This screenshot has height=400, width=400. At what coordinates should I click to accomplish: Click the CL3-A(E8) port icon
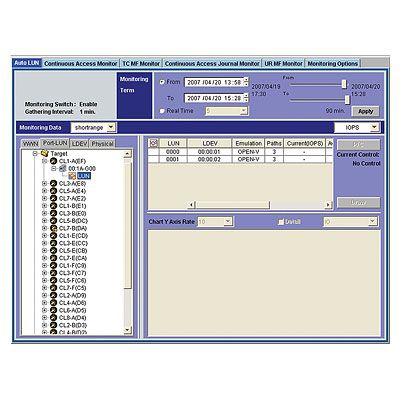coord(53,183)
